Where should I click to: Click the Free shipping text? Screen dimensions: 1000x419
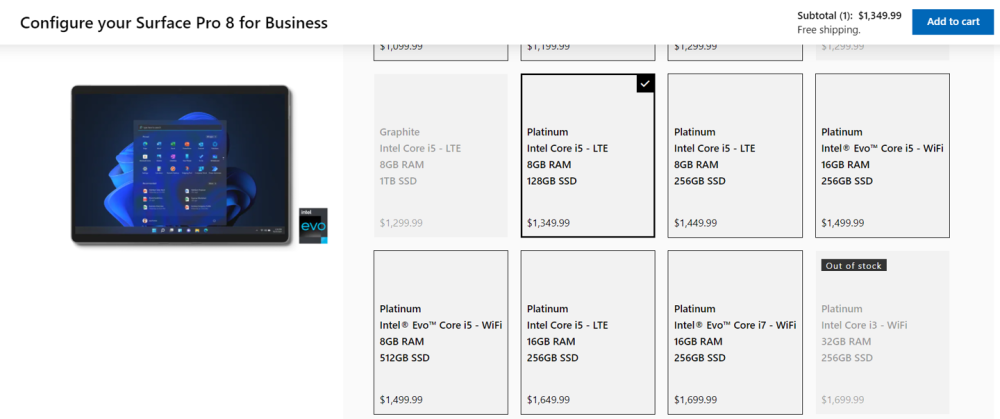pyautogui.click(x=829, y=30)
